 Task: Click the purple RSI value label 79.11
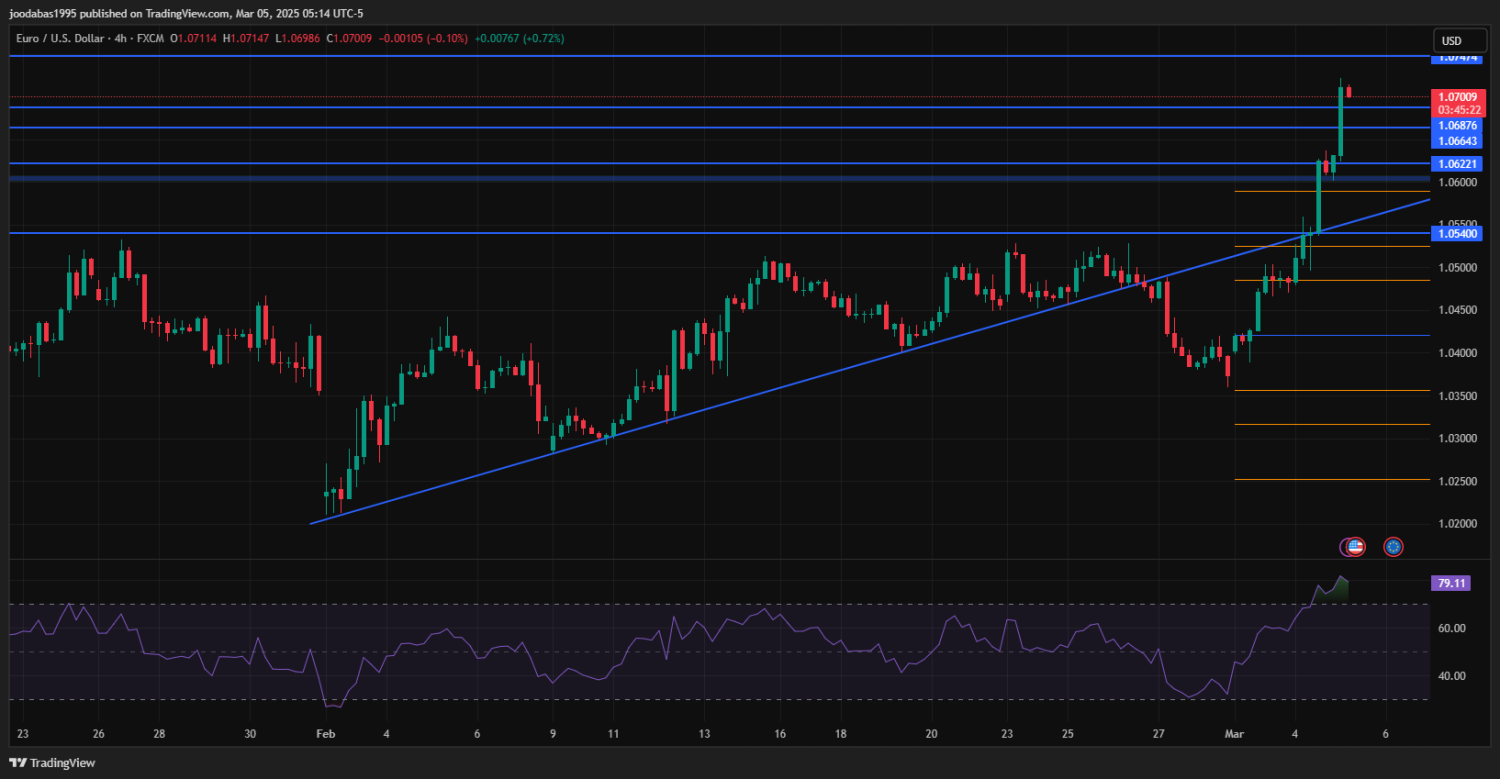pos(1451,582)
